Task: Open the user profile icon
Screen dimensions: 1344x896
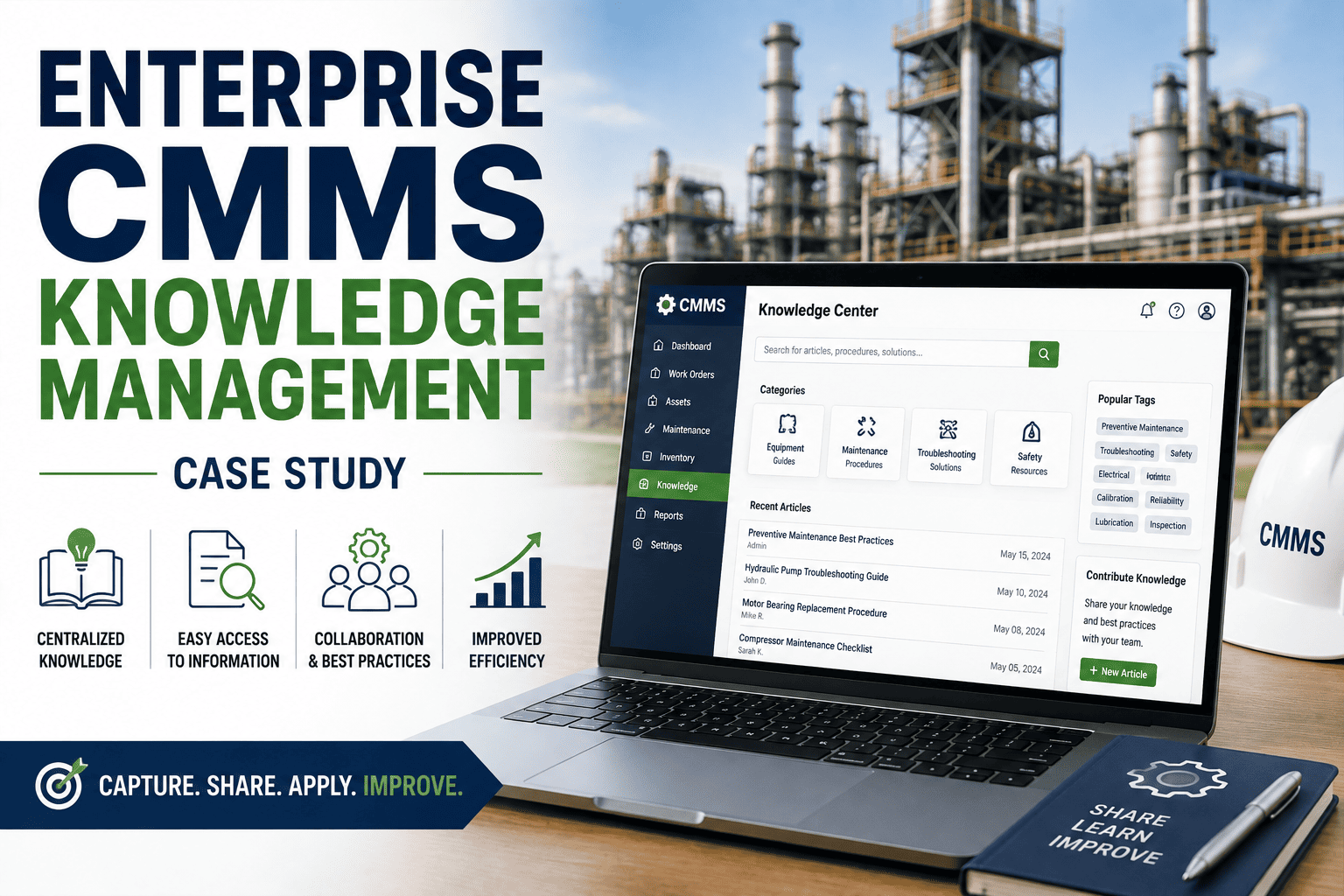Action: pyautogui.click(x=1207, y=311)
